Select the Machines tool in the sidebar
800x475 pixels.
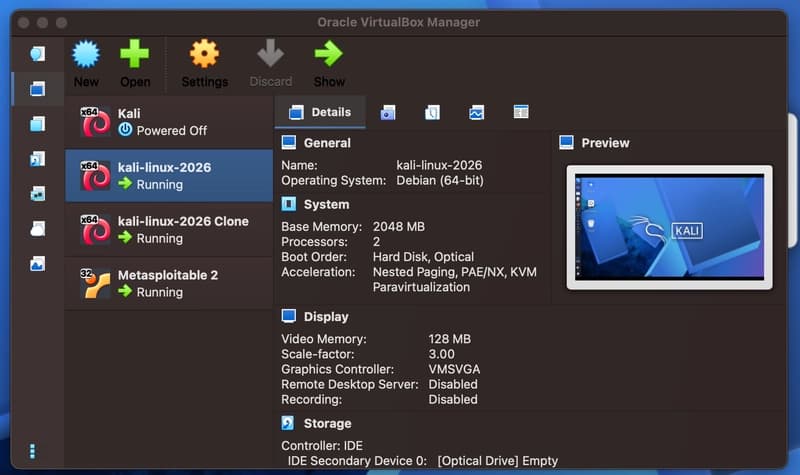37,89
